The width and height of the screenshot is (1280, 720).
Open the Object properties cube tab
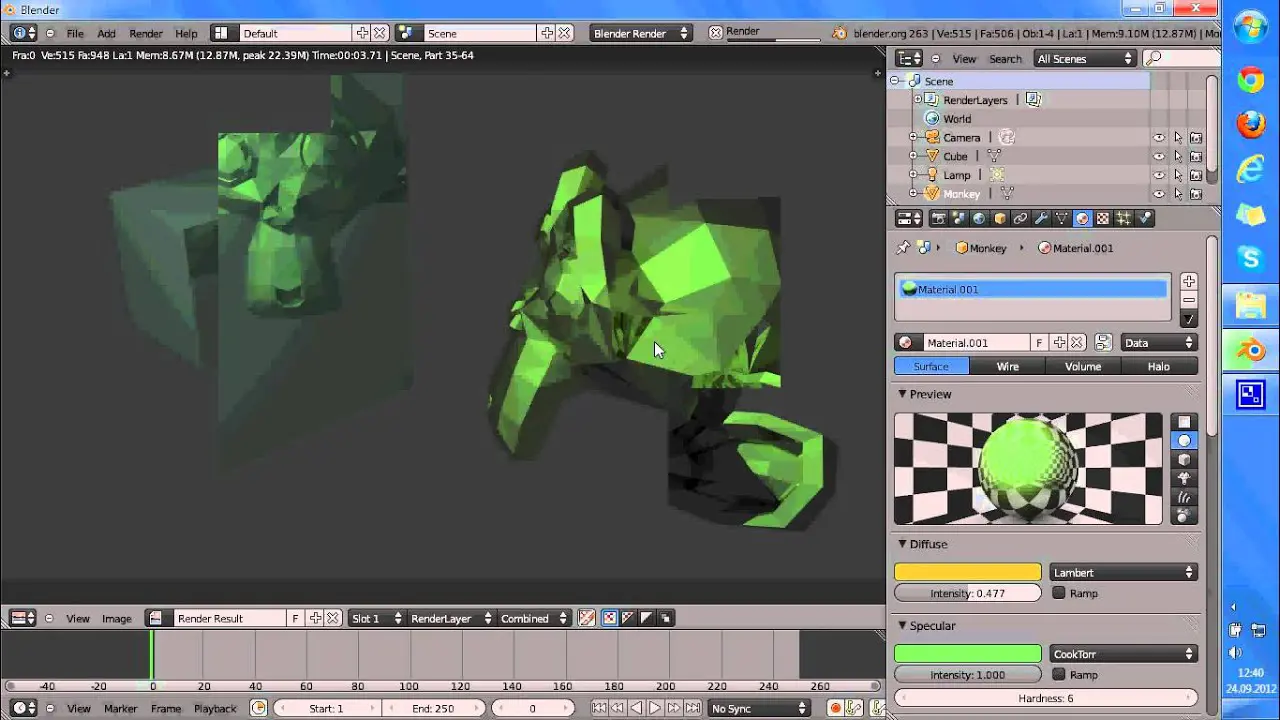[x=1000, y=218]
